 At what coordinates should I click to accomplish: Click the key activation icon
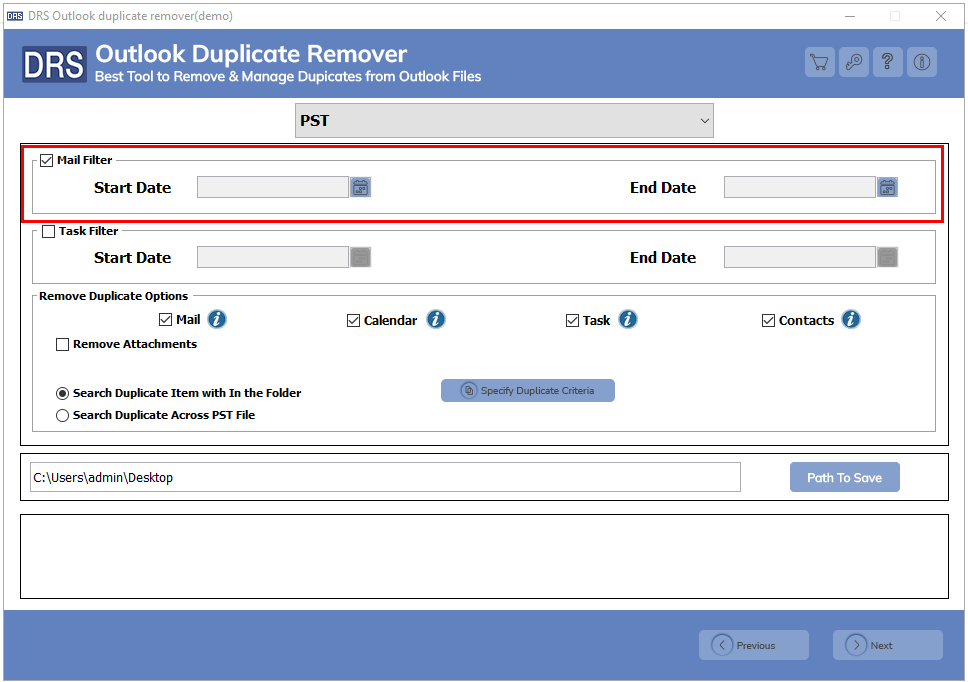[x=854, y=62]
